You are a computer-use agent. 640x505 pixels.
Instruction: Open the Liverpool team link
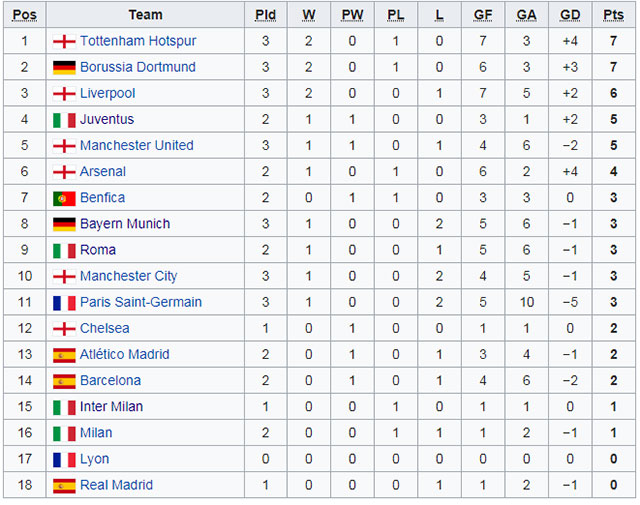coord(107,94)
